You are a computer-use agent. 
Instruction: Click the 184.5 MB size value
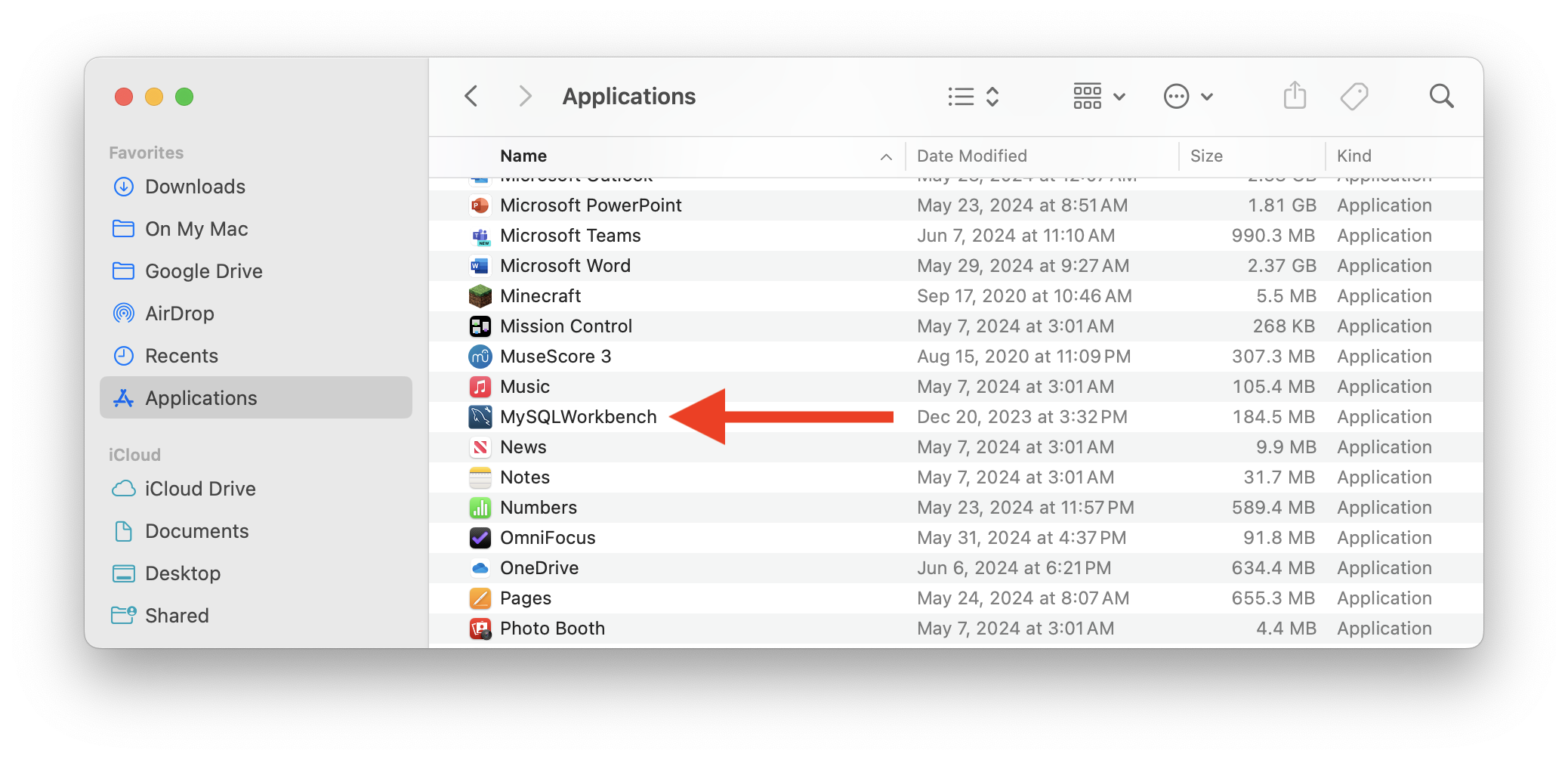coord(1273,417)
